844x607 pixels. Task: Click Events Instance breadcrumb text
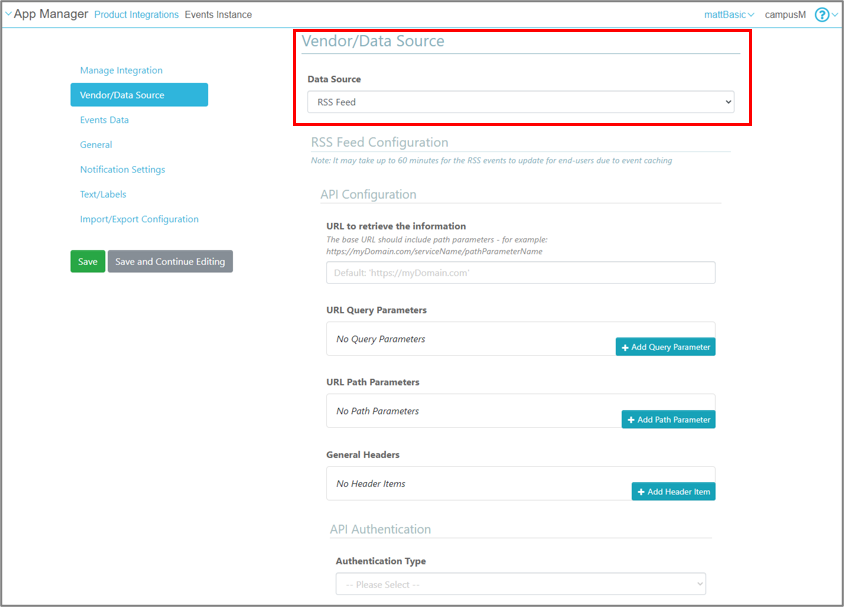click(x=218, y=15)
